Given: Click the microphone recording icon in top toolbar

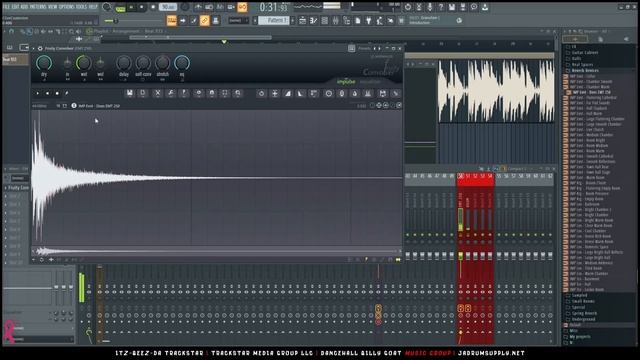Looking at the screenshot, I should pyautogui.click(x=430, y=7).
